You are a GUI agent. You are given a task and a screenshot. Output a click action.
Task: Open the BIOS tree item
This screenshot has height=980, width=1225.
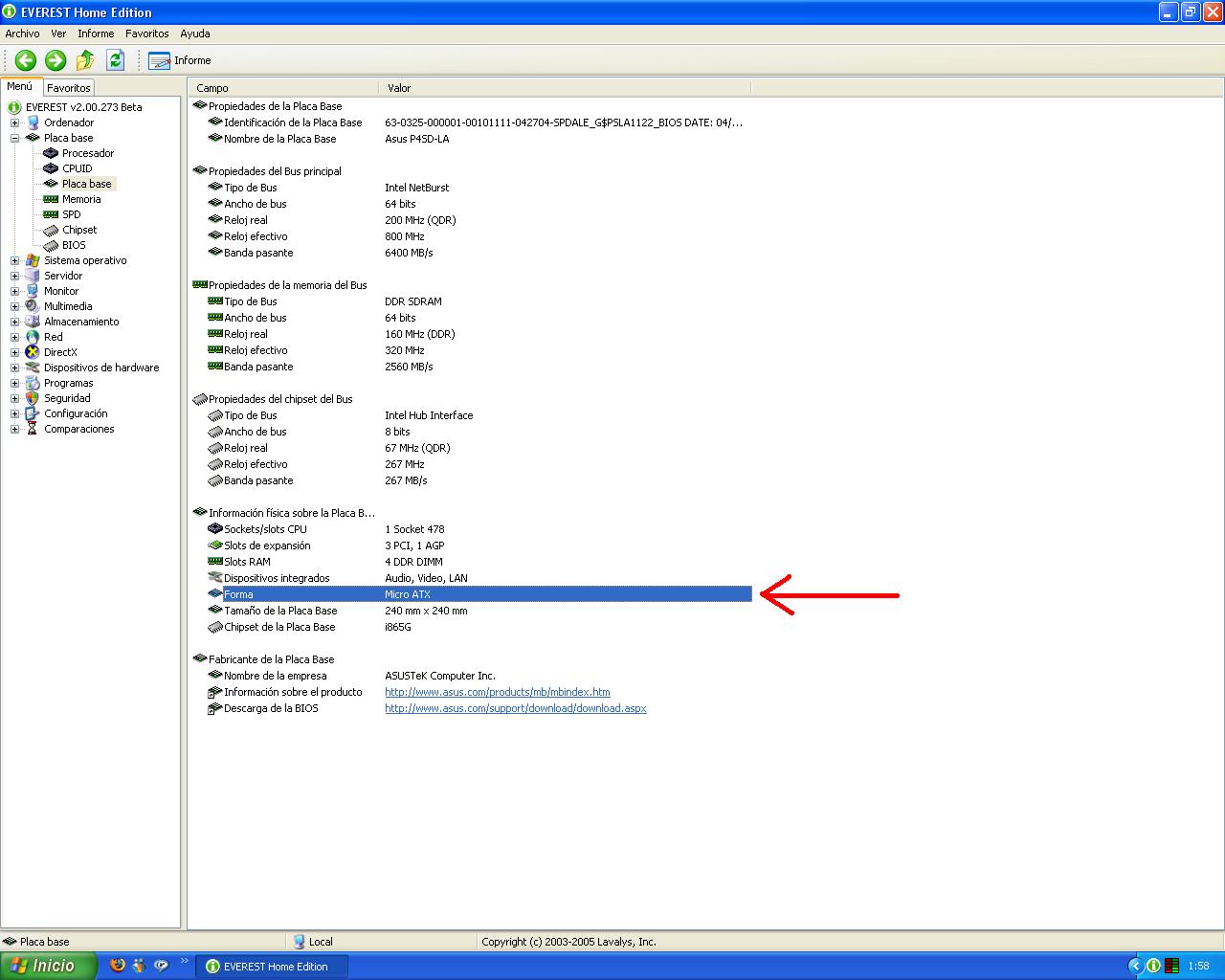[74, 245]
